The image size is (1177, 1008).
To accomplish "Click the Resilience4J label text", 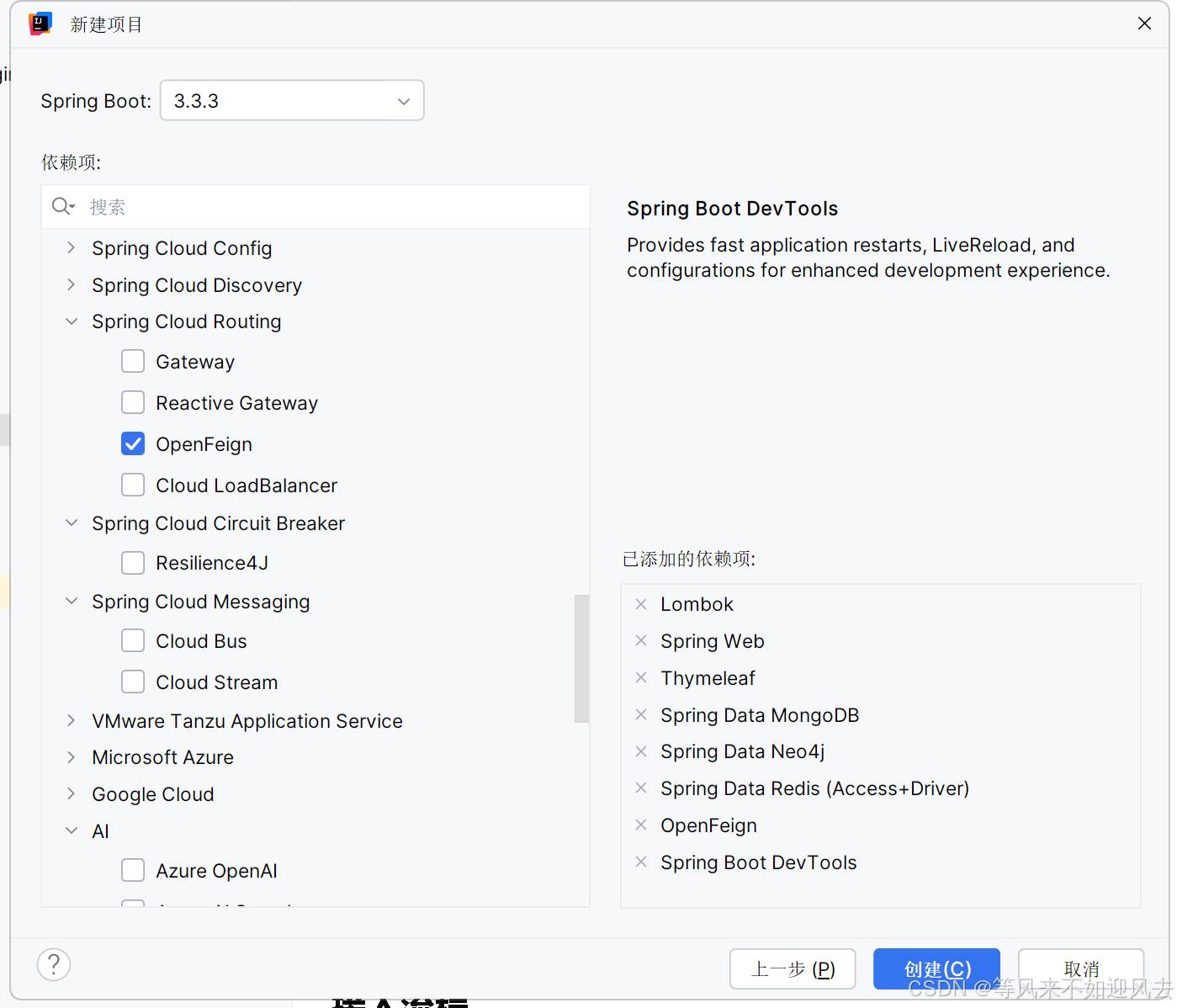I will point(212,563).
